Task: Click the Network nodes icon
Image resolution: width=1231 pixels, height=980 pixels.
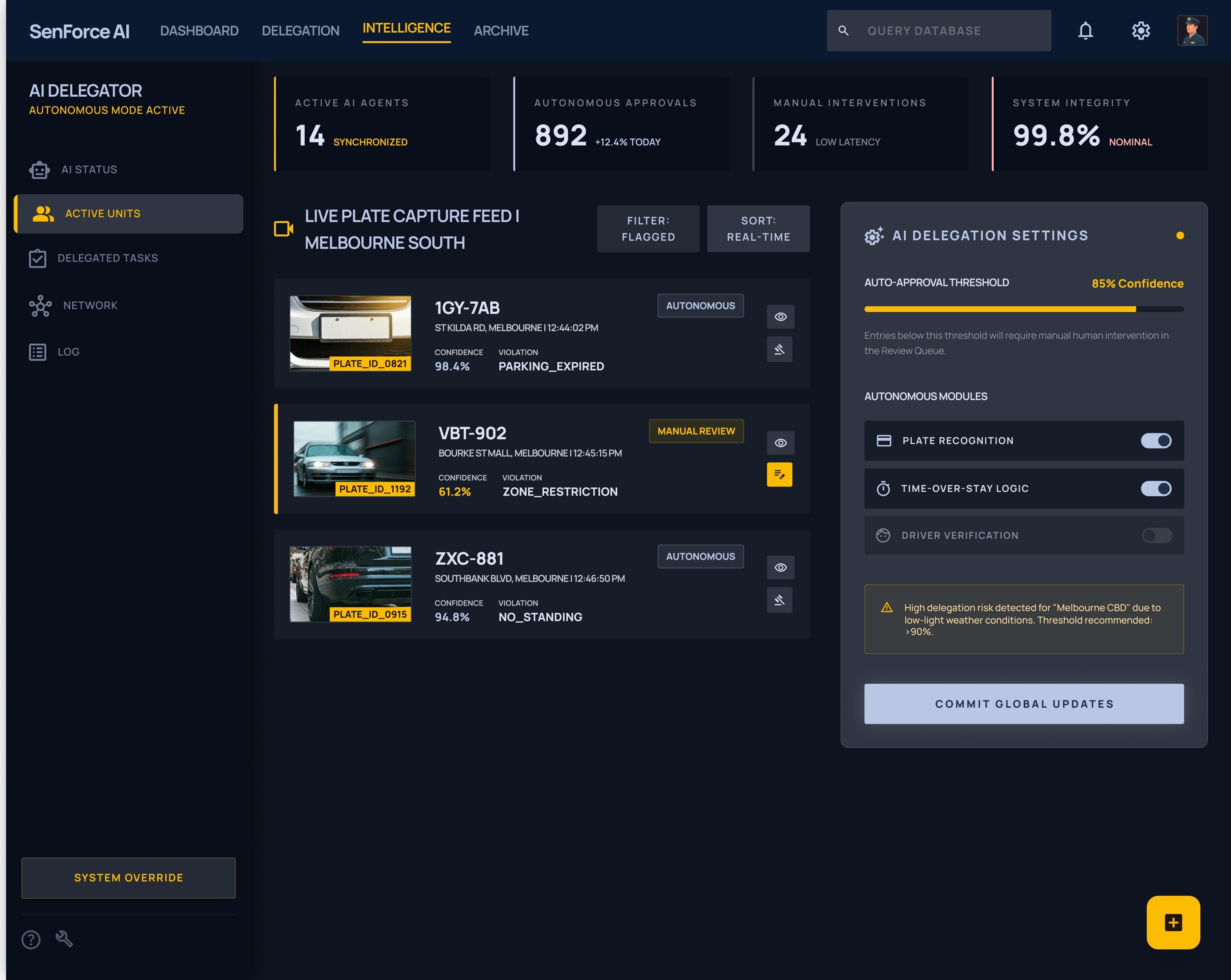Action: (40, 306)
